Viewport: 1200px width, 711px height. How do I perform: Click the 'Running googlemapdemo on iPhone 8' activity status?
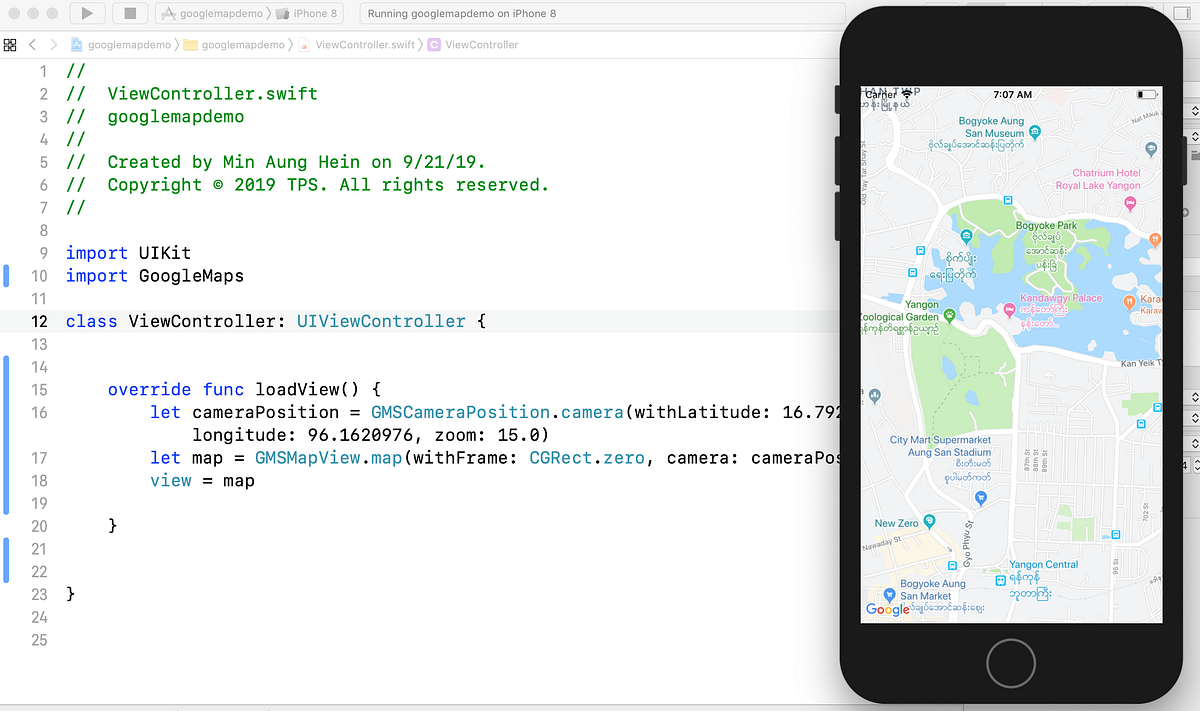click(x=462, y=14)
